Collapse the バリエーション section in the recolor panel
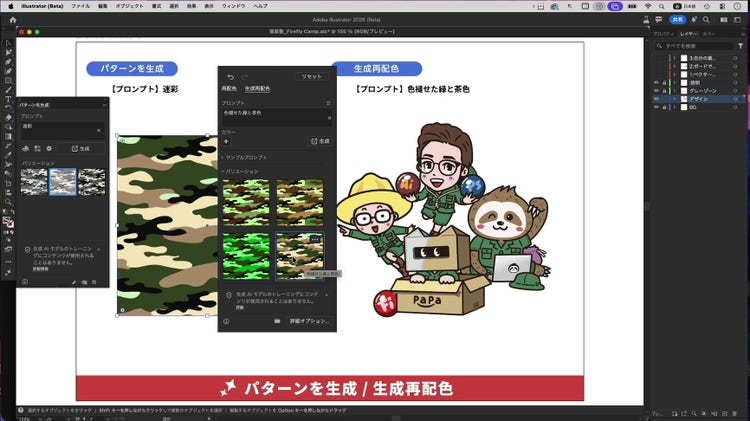The height and width of the screenshot is (421, 750). (x=224, y=171)
